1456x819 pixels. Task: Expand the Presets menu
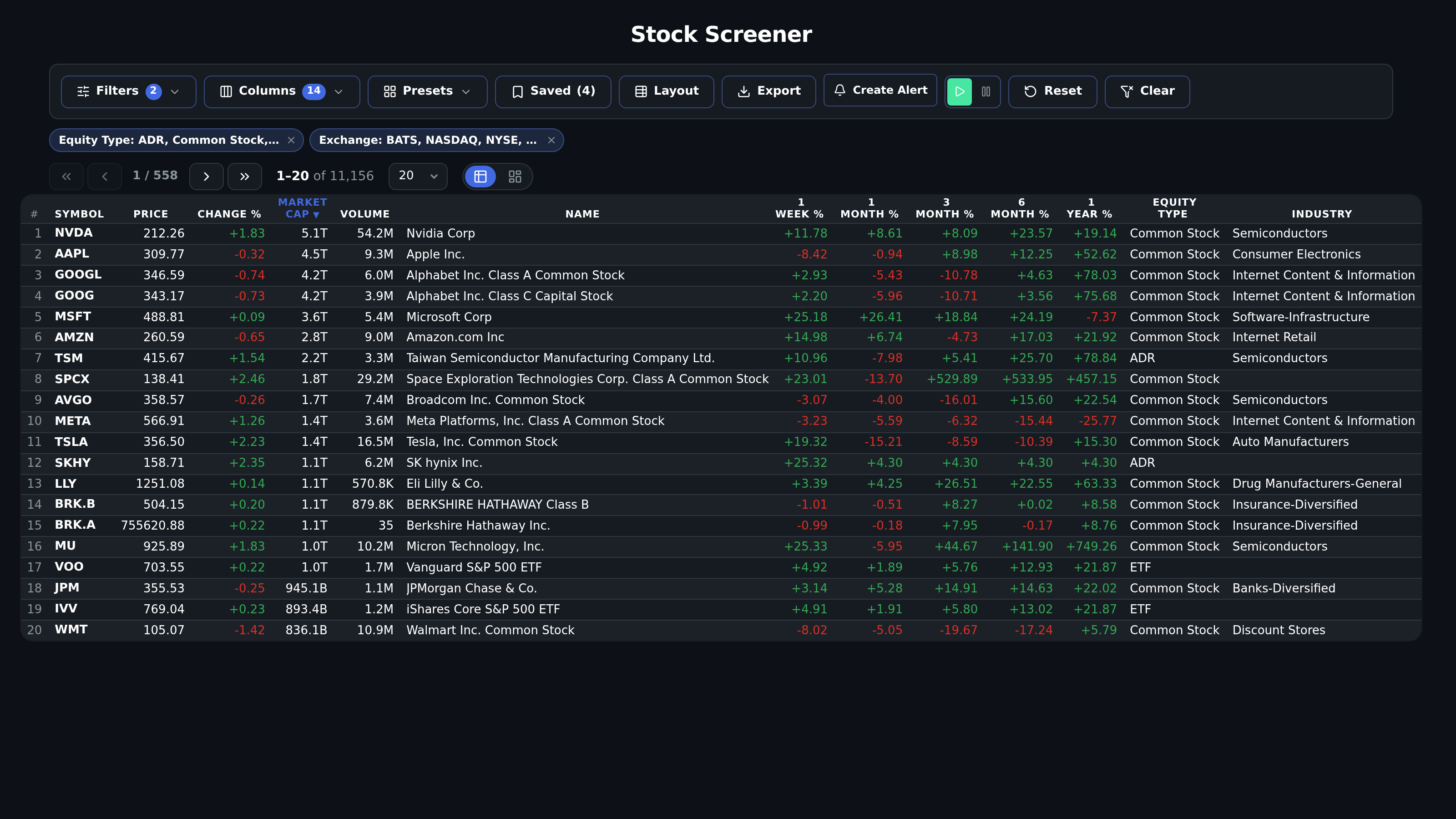pos(428,91)
